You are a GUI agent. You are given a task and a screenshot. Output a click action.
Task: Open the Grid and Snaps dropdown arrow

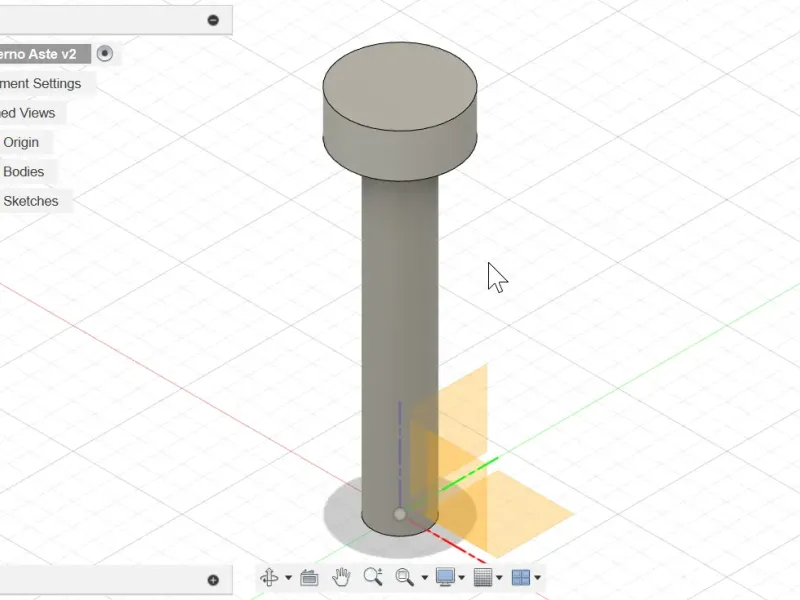(499, 578)
